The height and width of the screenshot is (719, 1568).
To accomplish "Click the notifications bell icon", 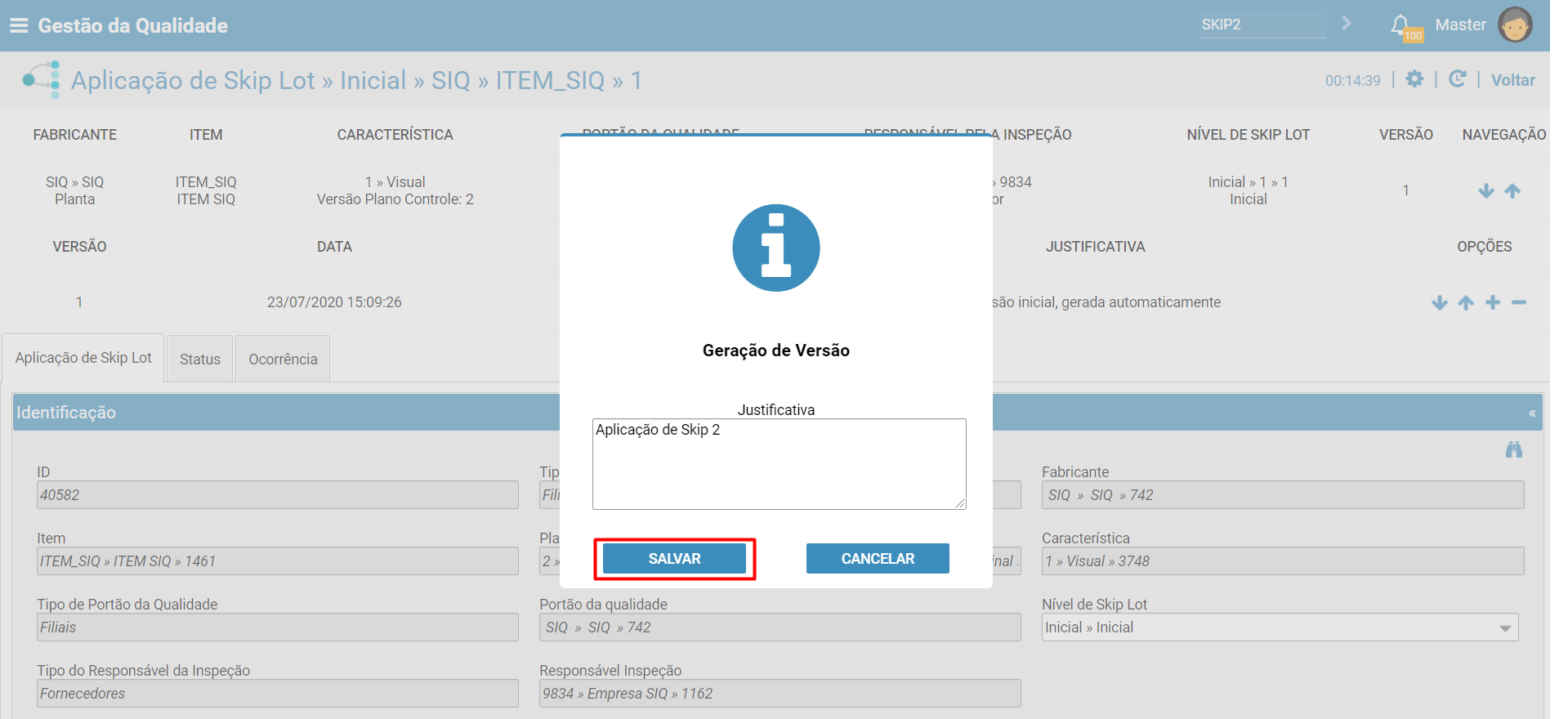I will (1400, 25).
